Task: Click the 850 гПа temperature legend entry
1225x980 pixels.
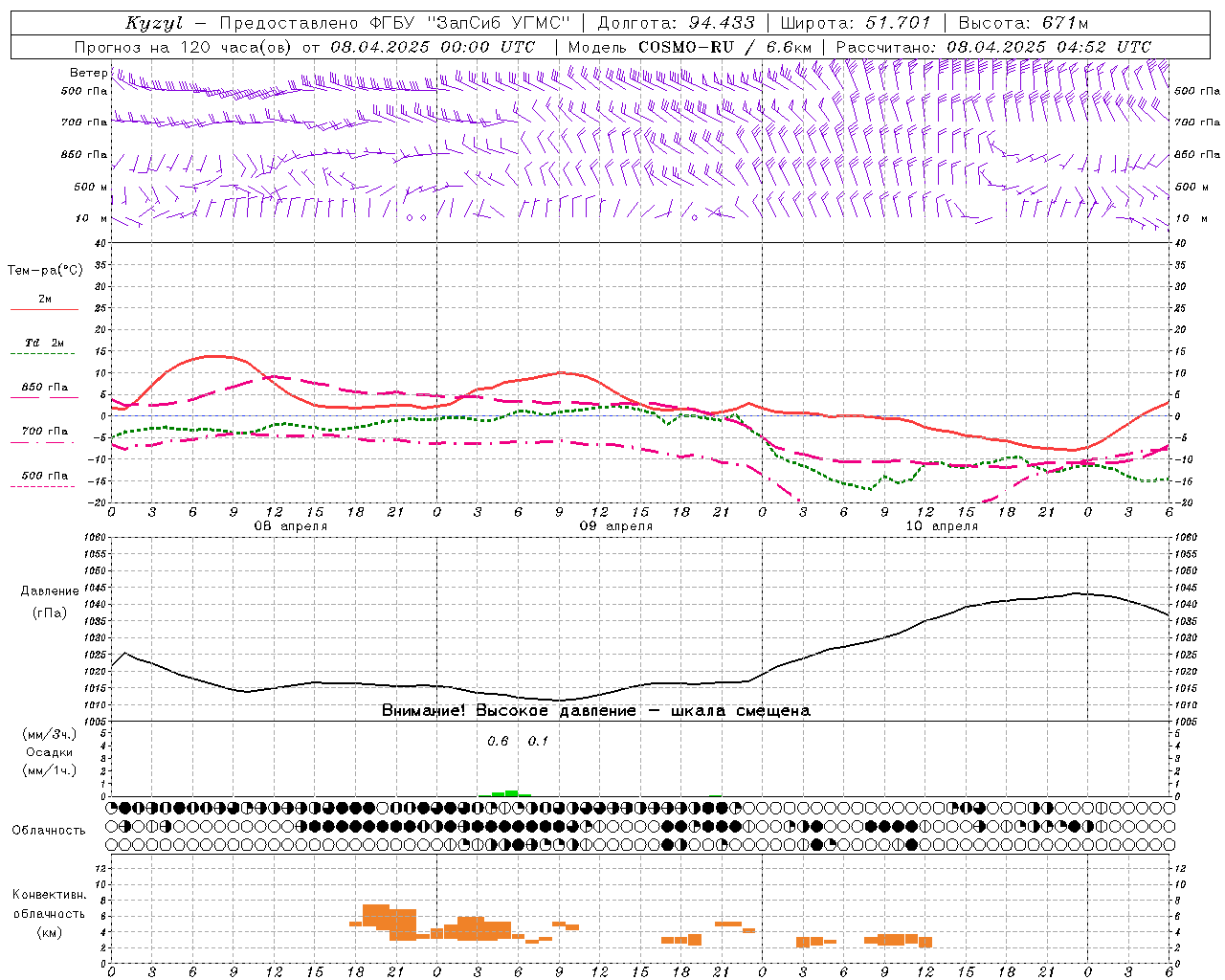Action: pos(45,388)
